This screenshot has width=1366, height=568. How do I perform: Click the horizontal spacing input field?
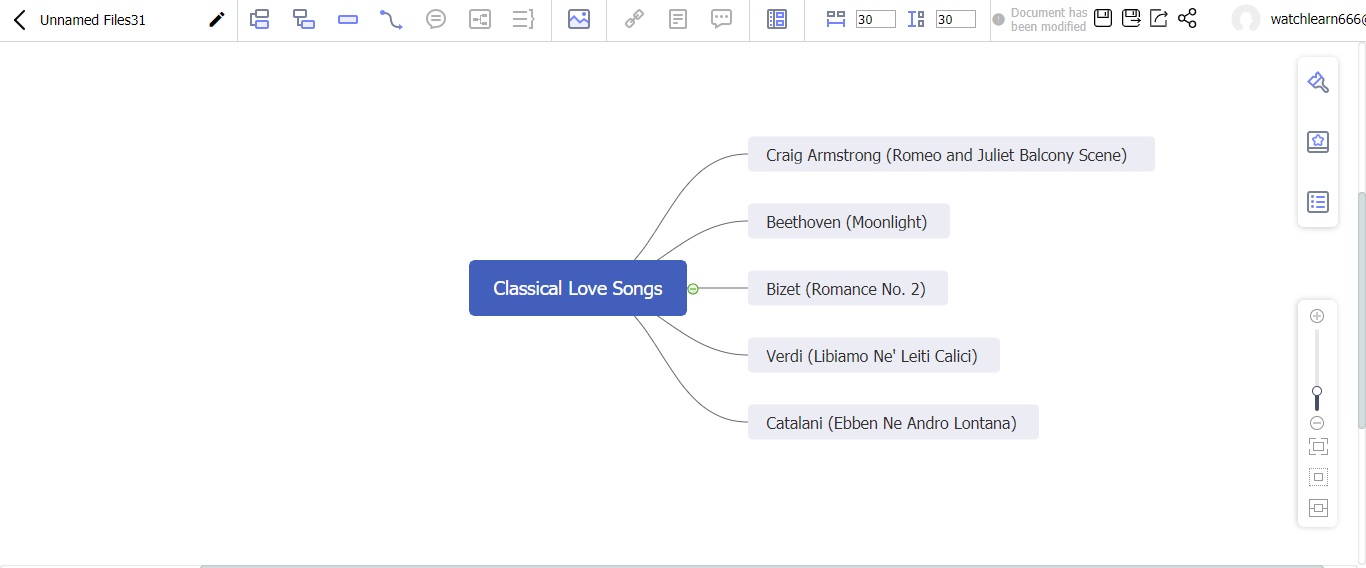click(x=875, y=19)
